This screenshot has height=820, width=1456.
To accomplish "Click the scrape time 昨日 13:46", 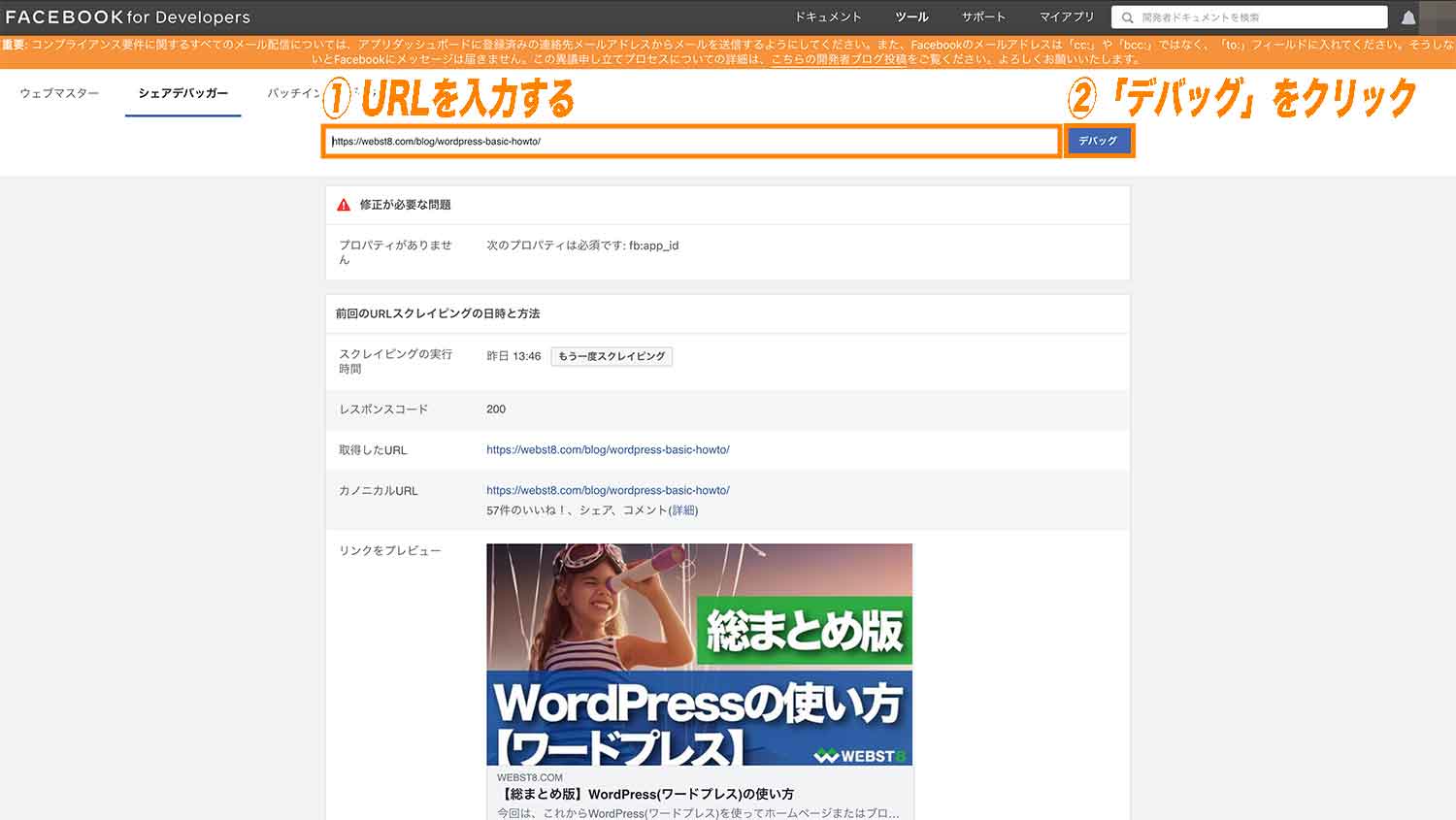I will [x=513, y=356].
